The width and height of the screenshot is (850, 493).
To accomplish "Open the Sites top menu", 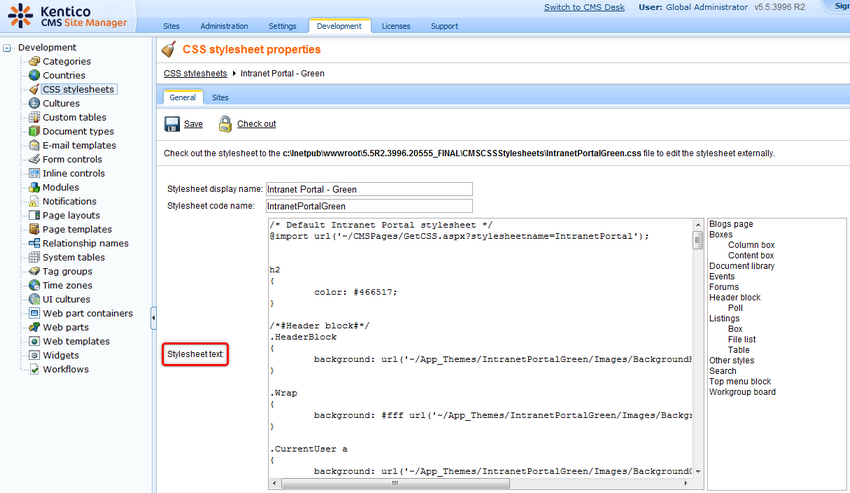I will [x=171, y=26].
